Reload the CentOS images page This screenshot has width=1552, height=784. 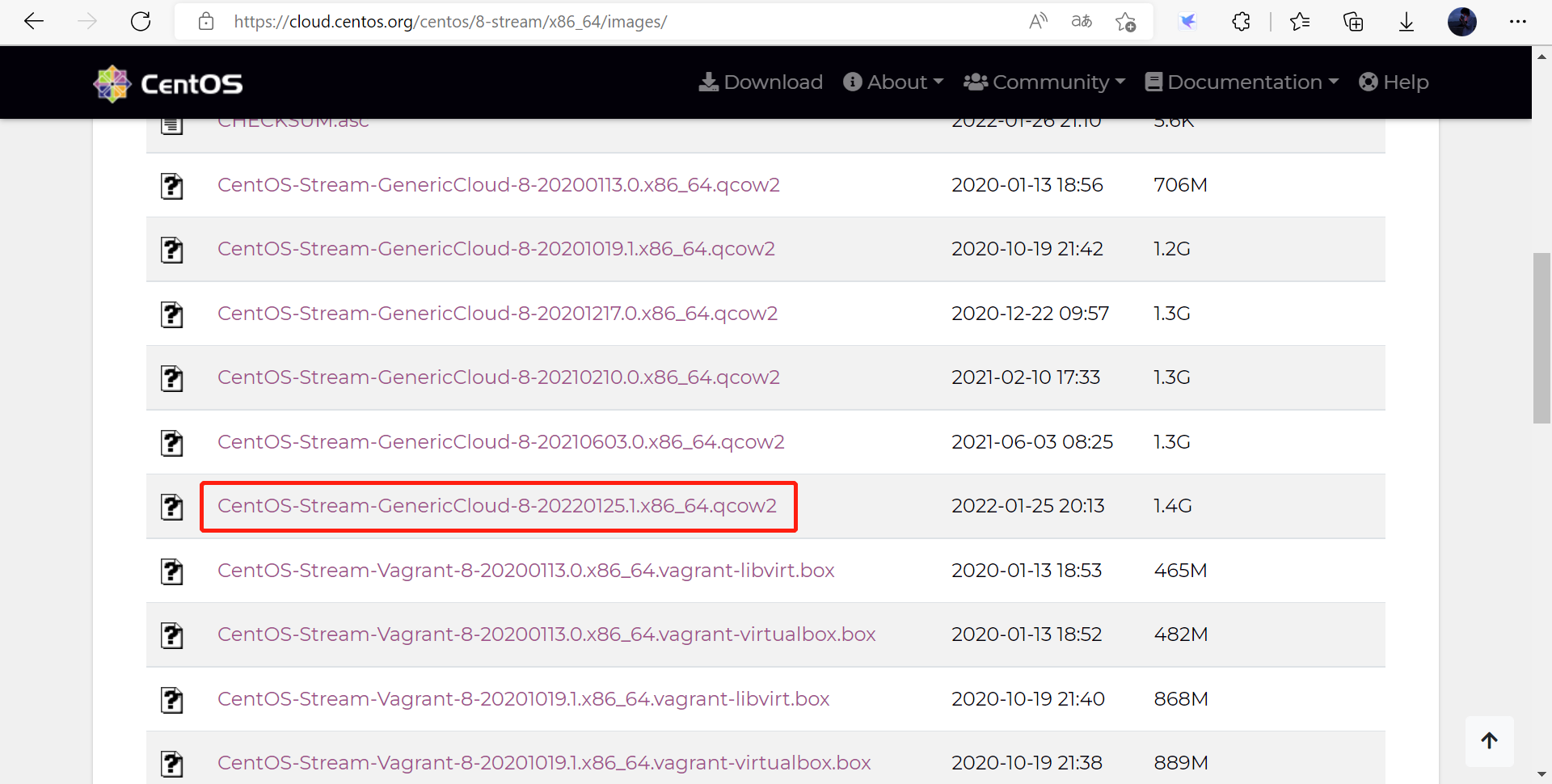(141, 22)
